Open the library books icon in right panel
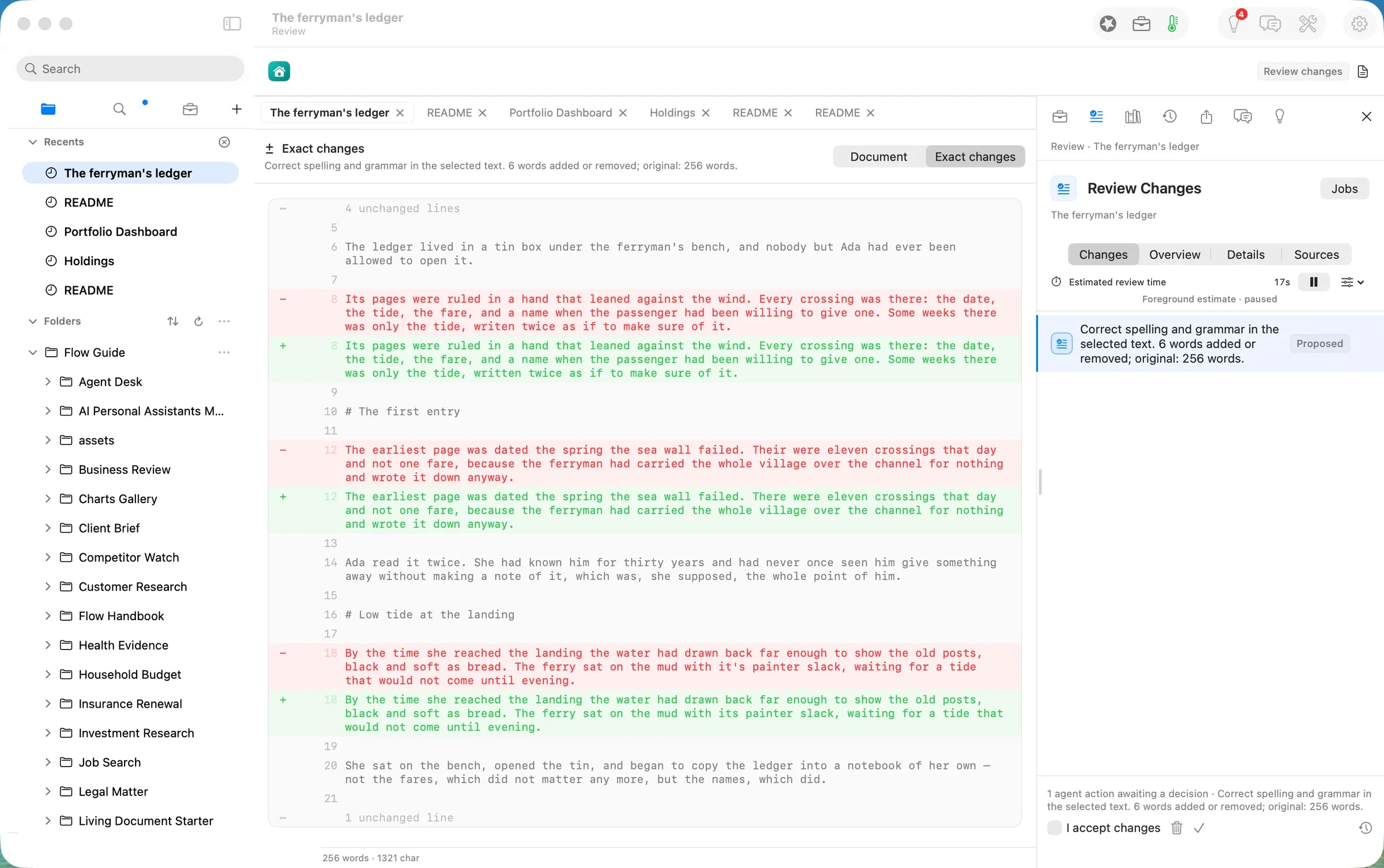1384x868 pixels. click(x=1133, y=116)
